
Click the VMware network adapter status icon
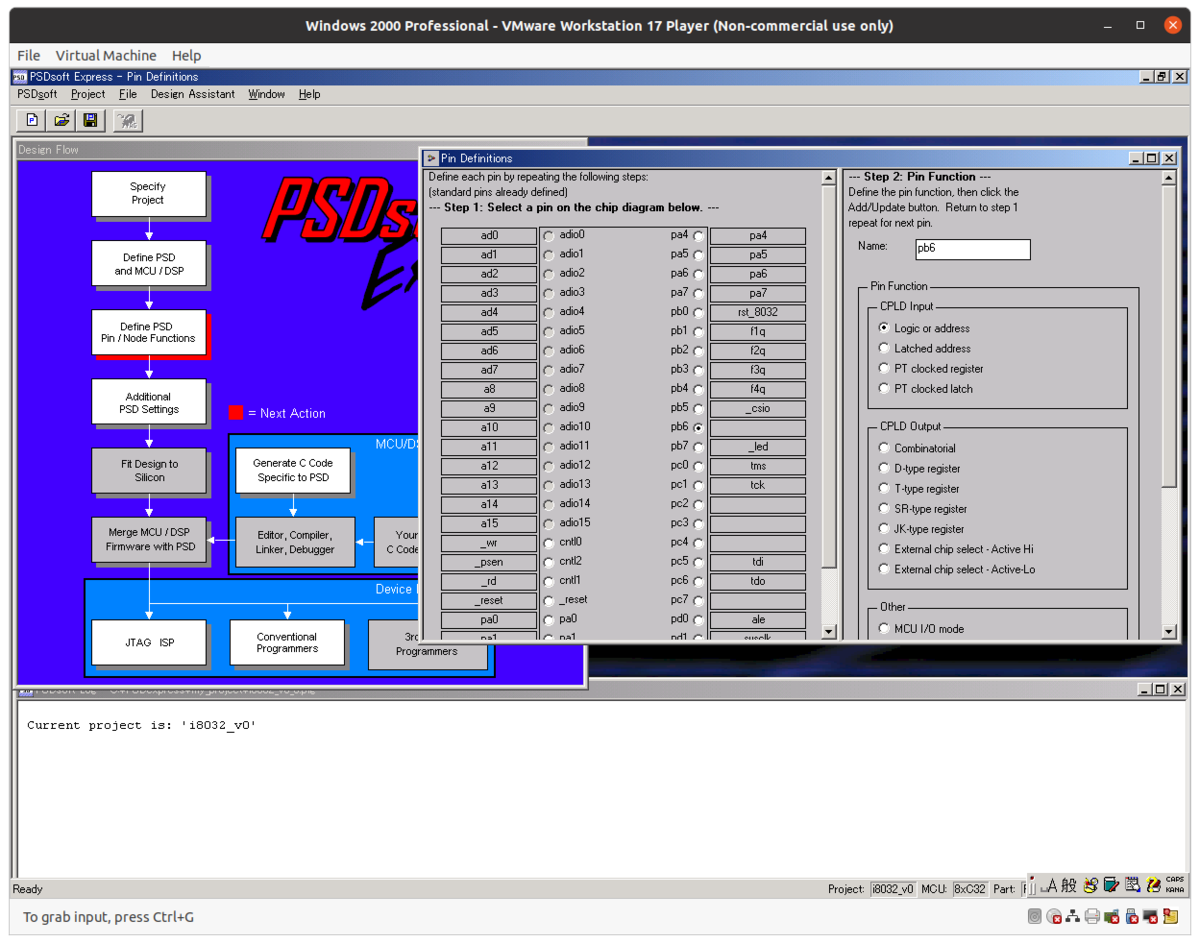[x=1073, y=916]
